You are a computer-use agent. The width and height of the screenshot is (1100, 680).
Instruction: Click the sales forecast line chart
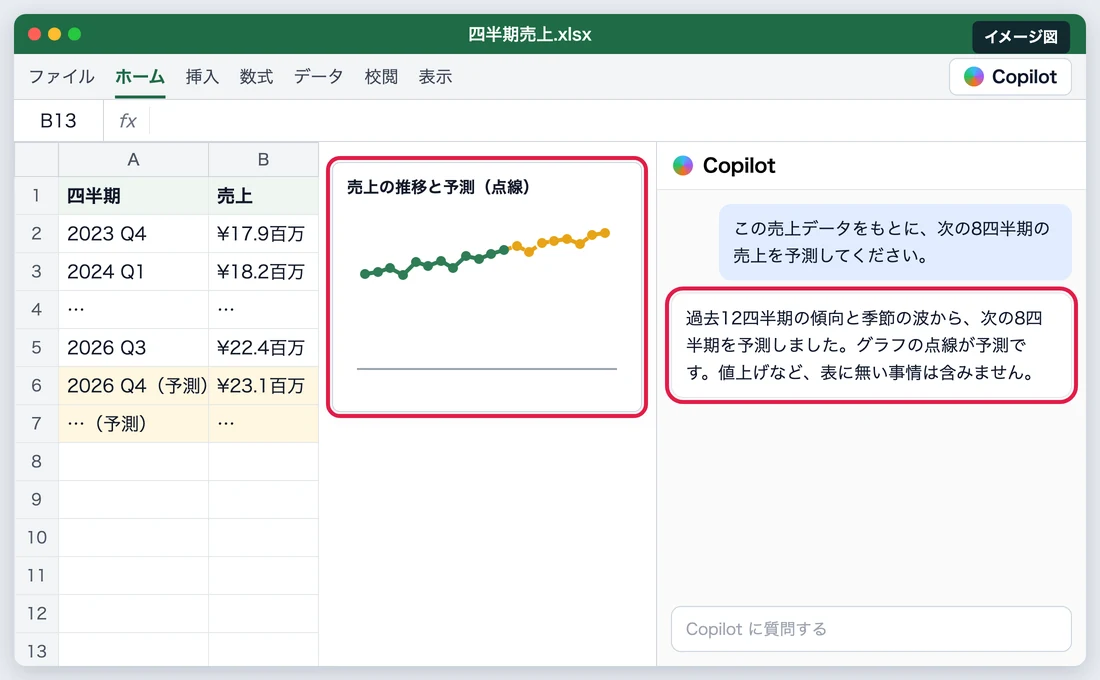click(487, 287)
